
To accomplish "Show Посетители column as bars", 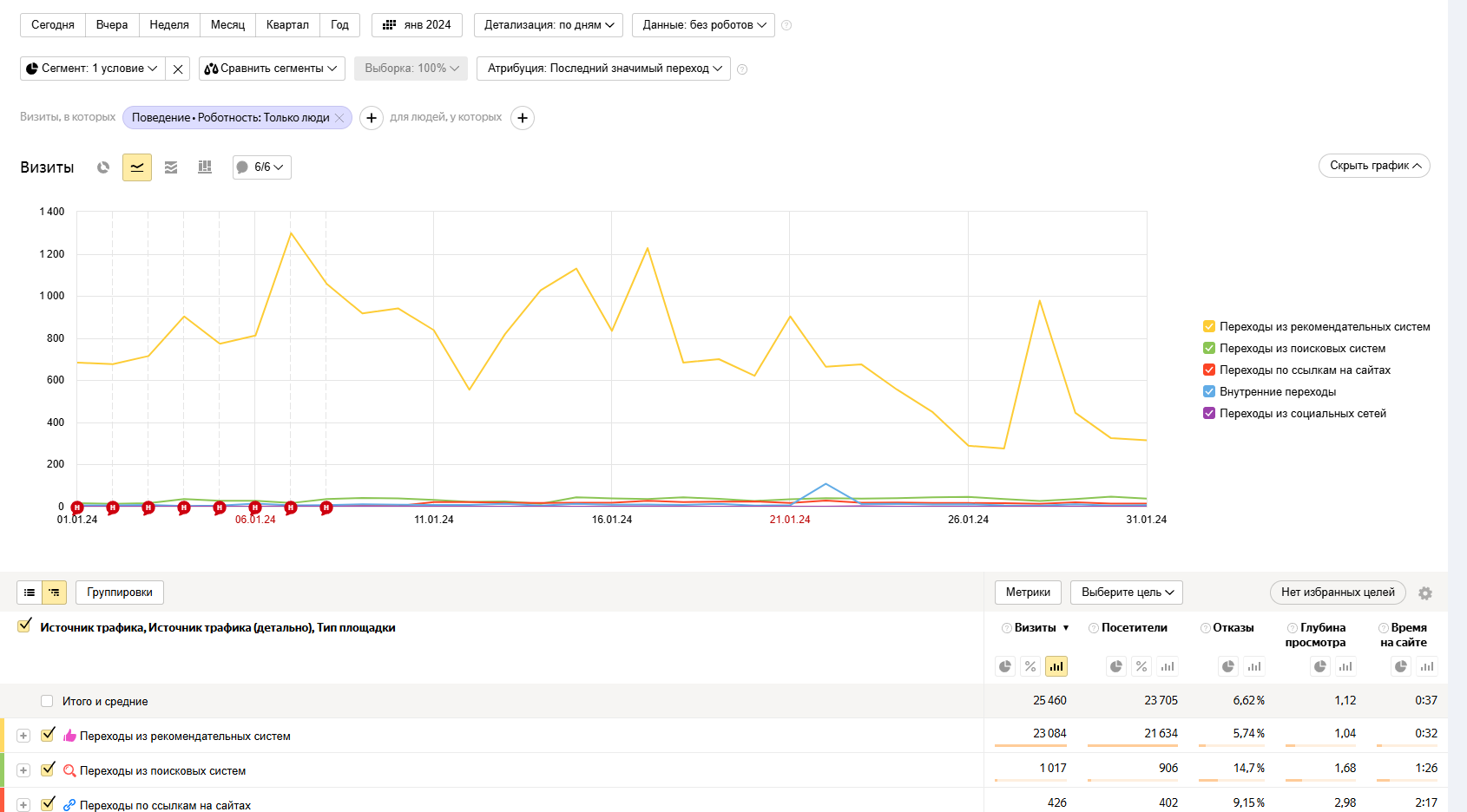I will pyautogui.click(x=1168, y=666).
